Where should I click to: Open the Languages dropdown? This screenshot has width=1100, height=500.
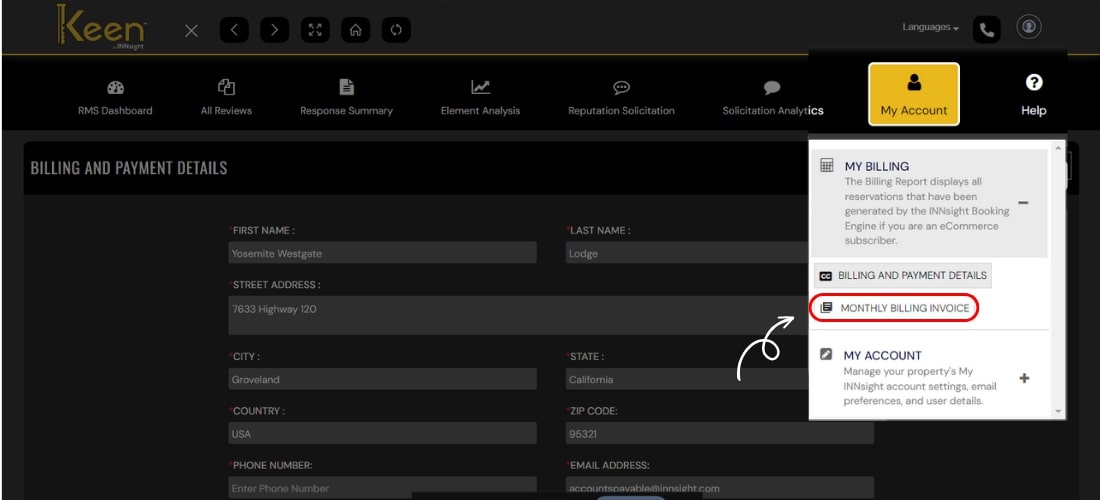930,28
